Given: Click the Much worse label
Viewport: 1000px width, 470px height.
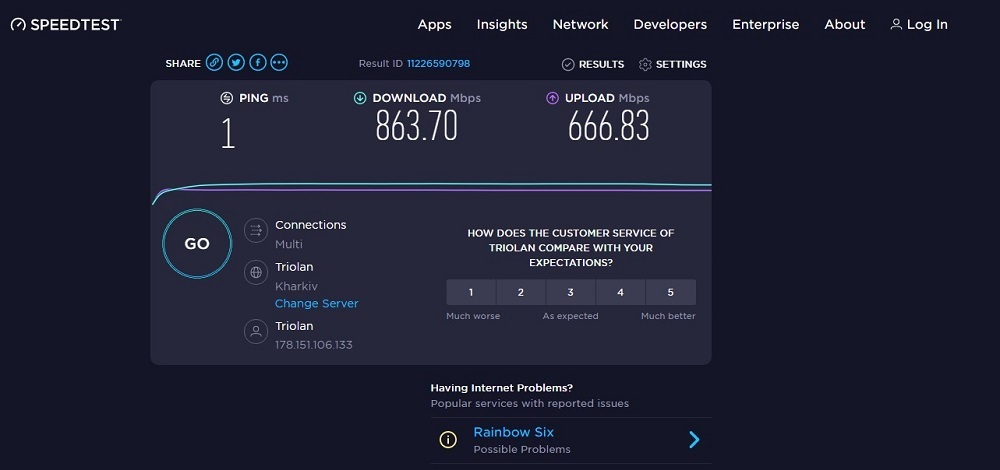Looking at the screenshot, I should coord(473,316).
